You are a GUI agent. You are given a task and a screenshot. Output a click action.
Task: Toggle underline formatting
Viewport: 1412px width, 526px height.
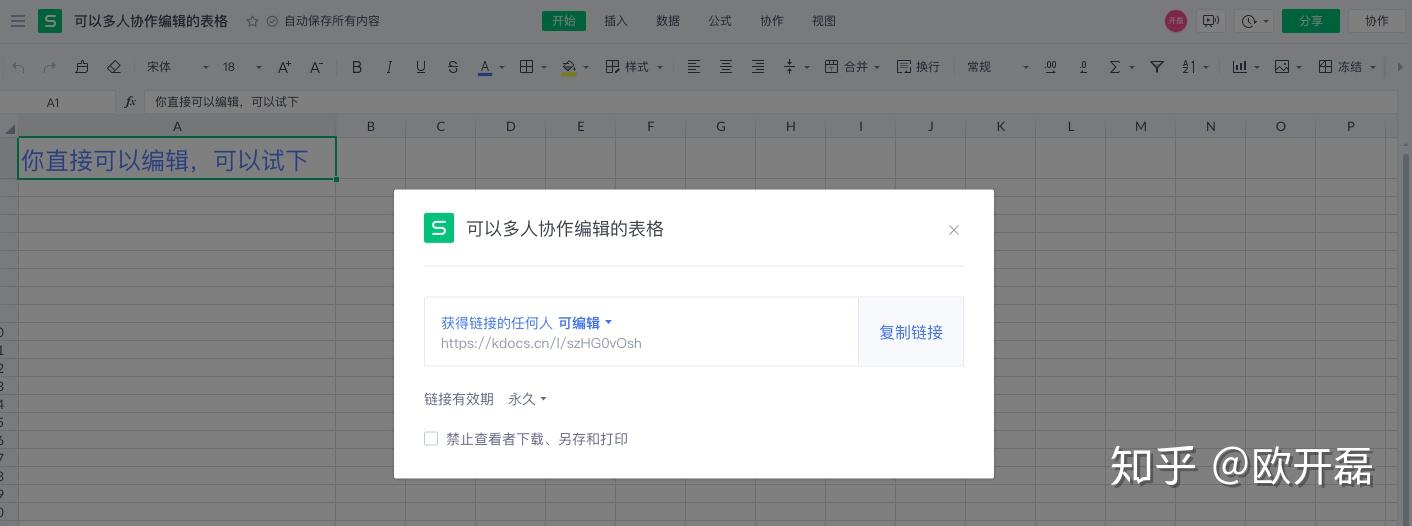point(421,67)
